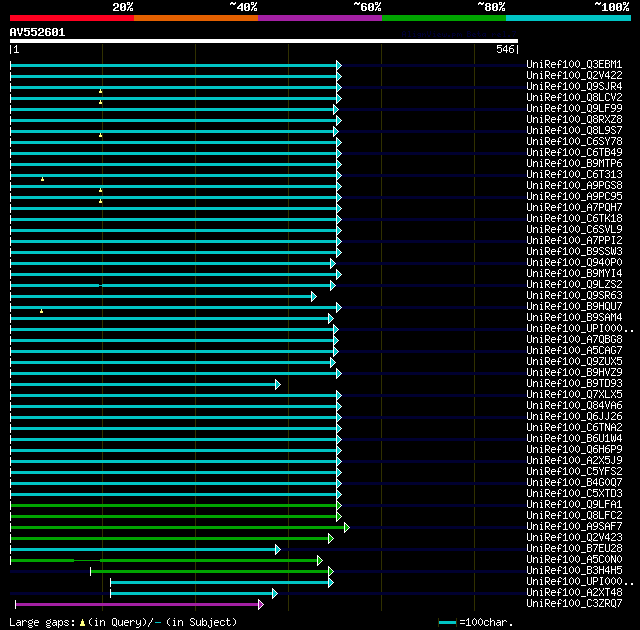Click the cyan arrowhead of UniRef100_Q9SR63 bar
Image resolution: width=640 pixels, height=630 pixels.
point(313,296)
